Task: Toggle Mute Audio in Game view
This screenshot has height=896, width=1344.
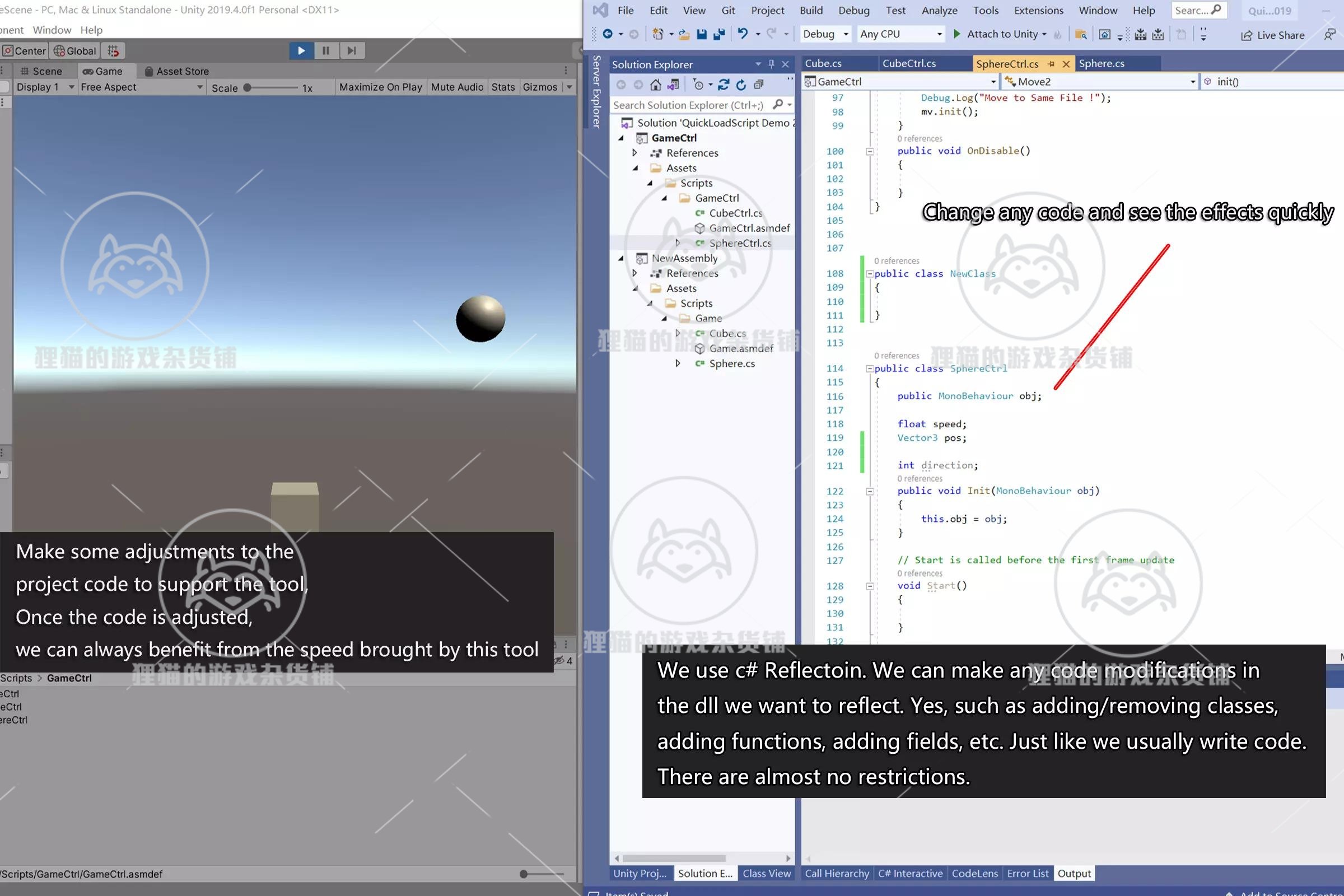Action: (x=456, y=87)
